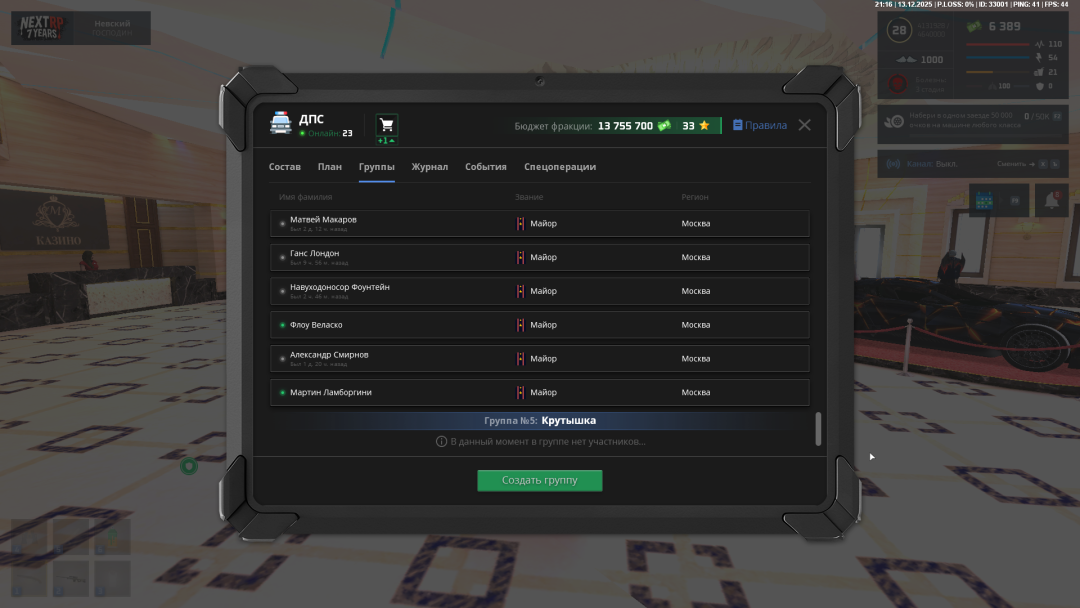The width and height of the screenshot is (1080, 608).
Task: Click the gold star rating icon
Action: pyautogui.click(x=704, y=126)
